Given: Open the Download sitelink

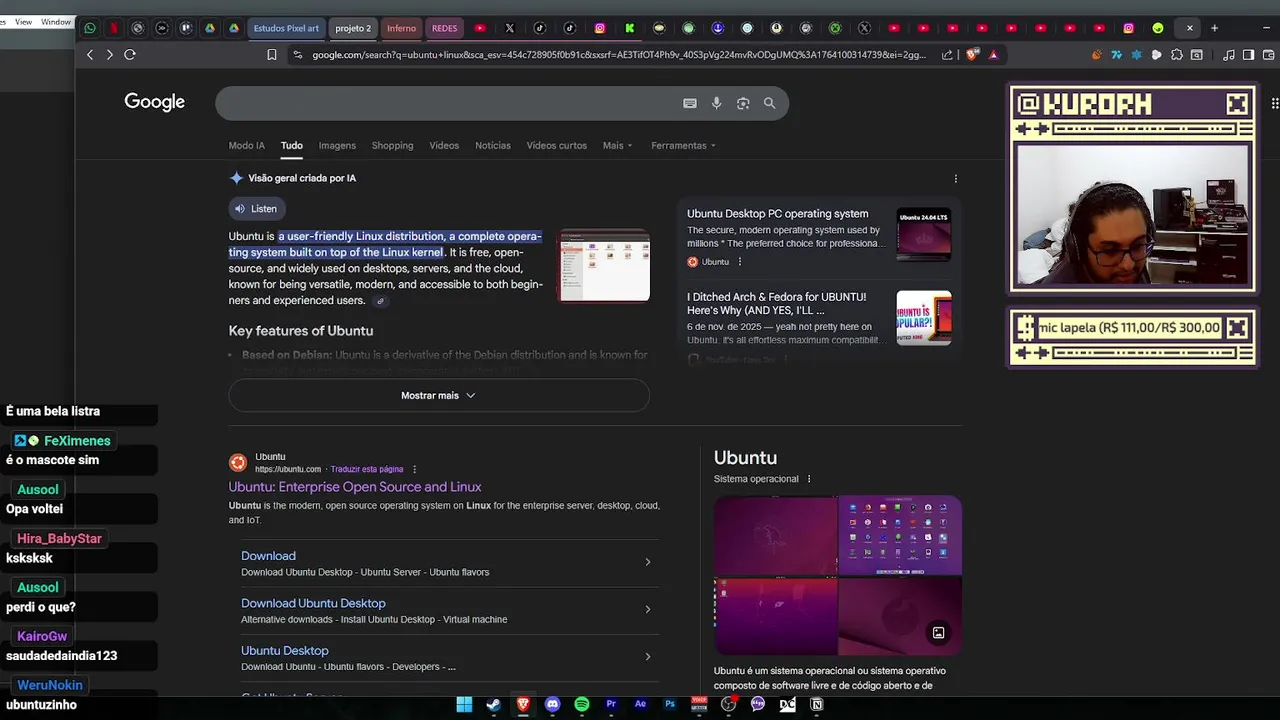Looking at the screenshot, I should [268, 556].
